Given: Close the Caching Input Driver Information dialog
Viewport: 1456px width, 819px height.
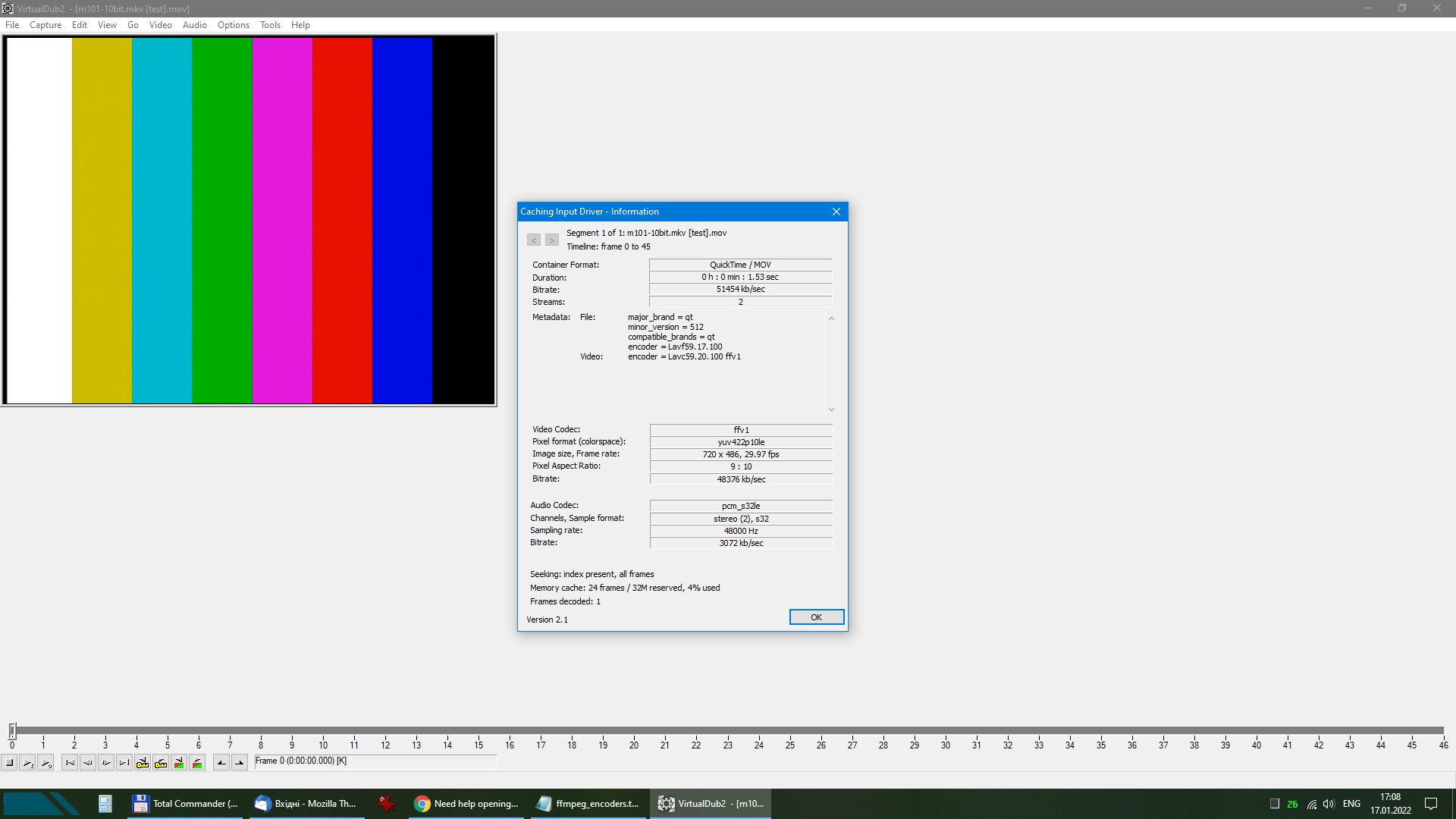Looking at the screenshot, I should (x=836, y=212).
